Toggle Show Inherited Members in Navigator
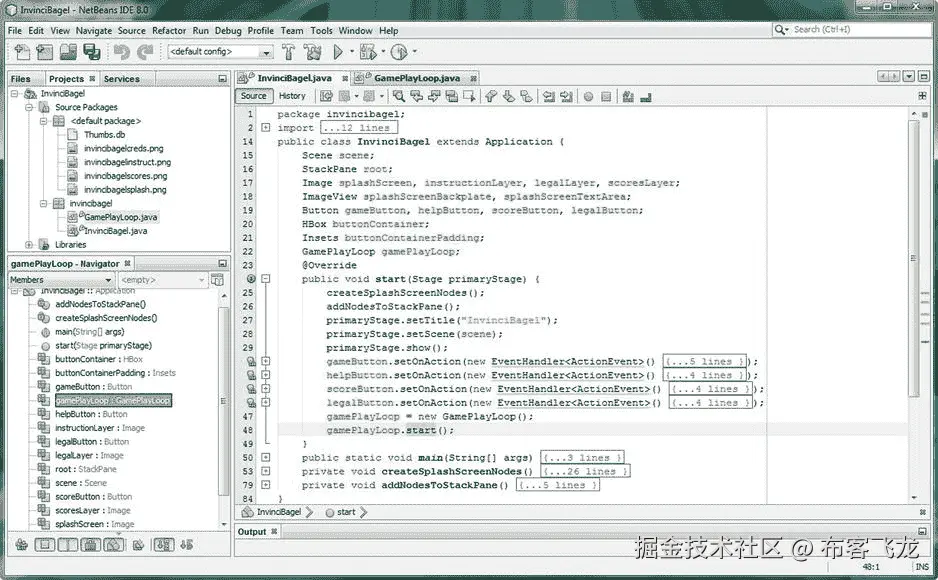Image resolution: width=938 pixels, height=580 pixels. (x=22, y=545)
